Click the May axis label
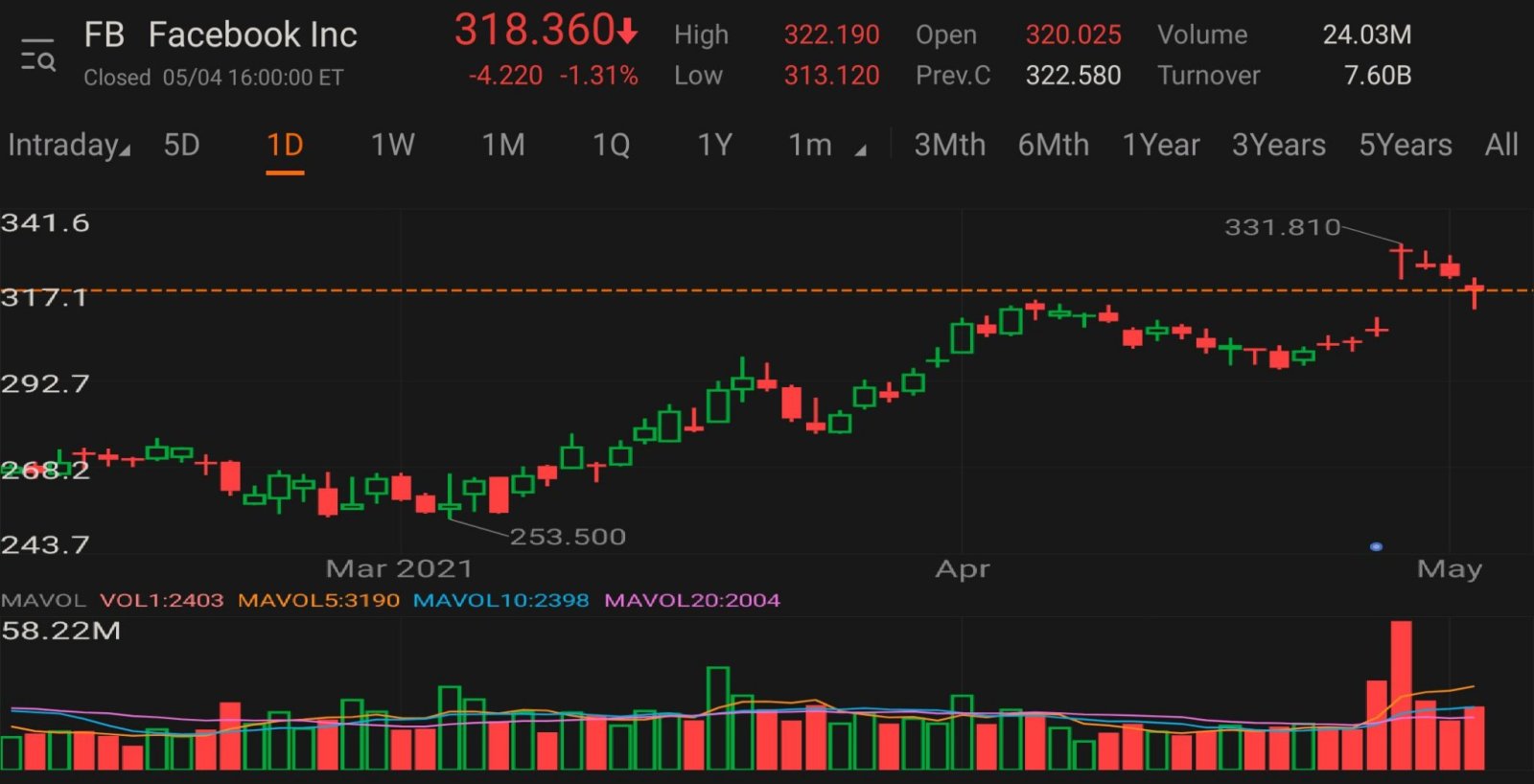Image resolution: width=1534 pixels, height=784 pixels. (x=1450, y=569)
